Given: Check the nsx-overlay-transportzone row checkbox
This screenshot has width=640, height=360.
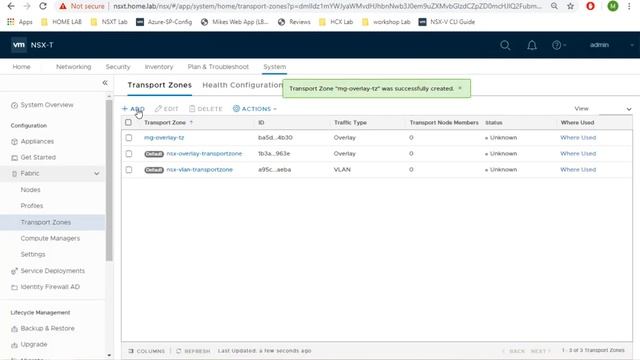Looking at the screenshot, I should point(129,153).
